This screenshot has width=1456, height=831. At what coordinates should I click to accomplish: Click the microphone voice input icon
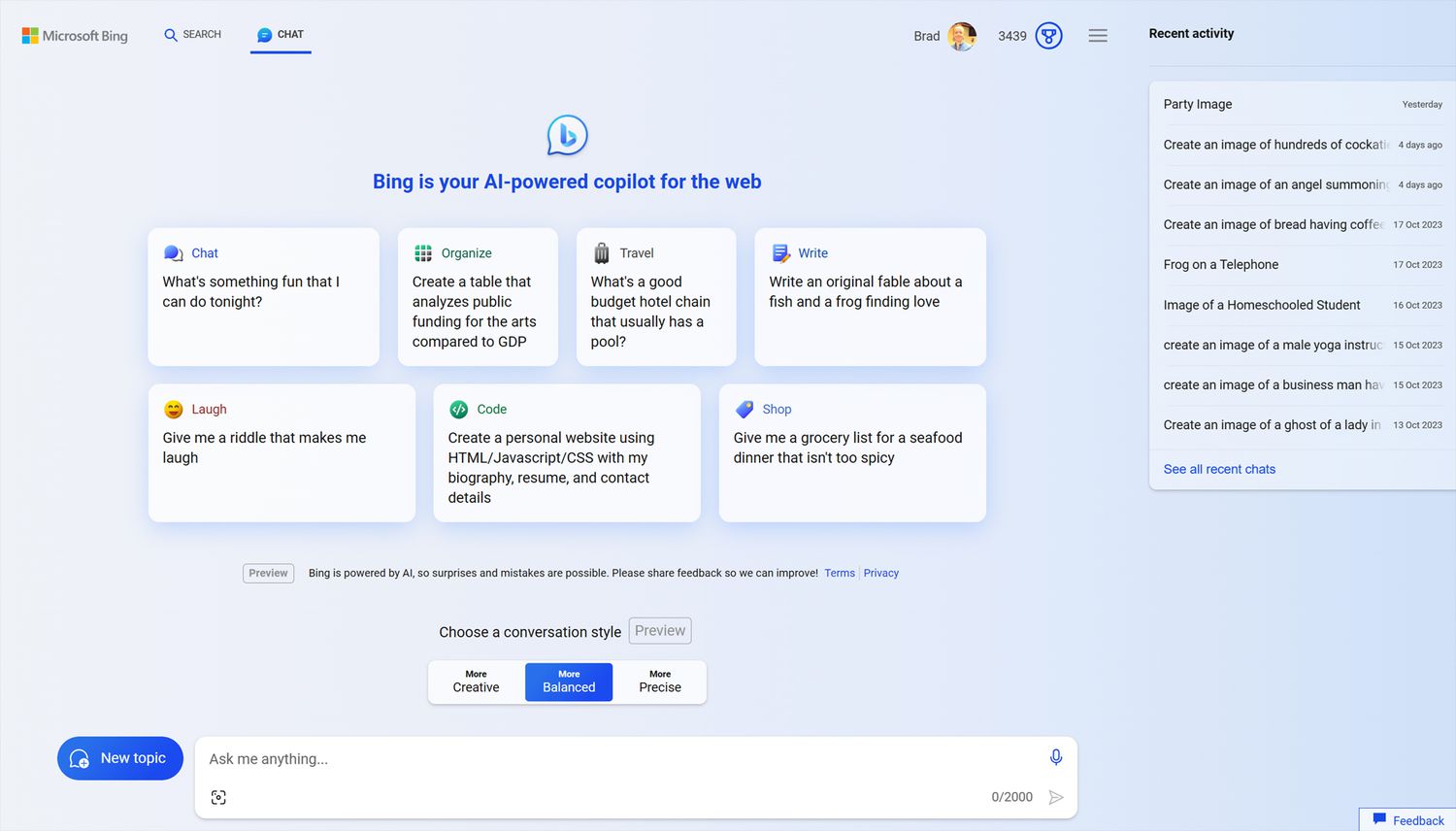(x=1055, y=757)
